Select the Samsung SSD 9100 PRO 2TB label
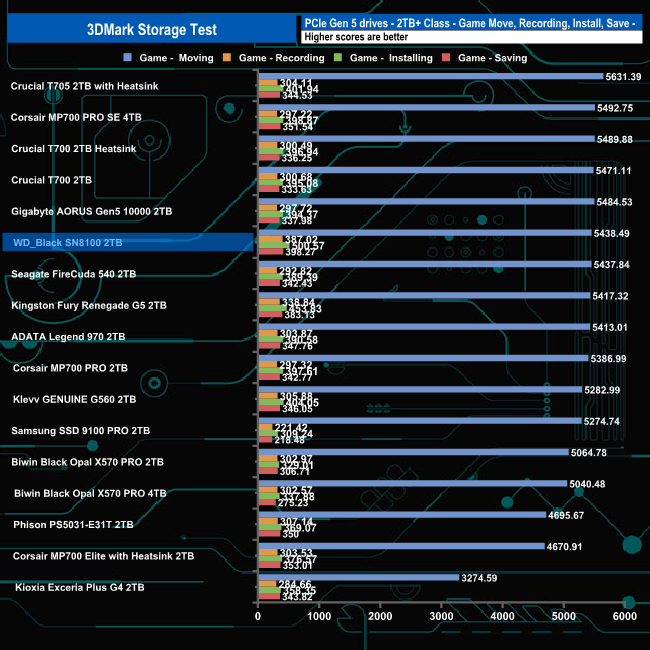This screenshot has width=650, height=650. 80,431
